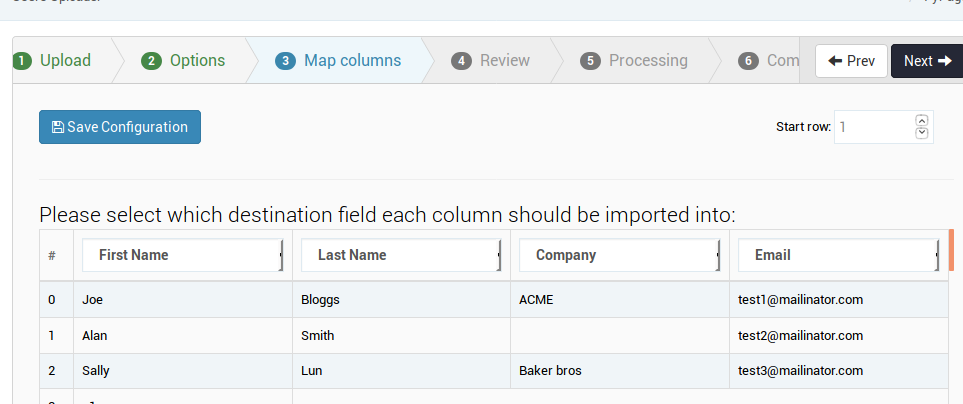Open the Email column dropdown
The image size is (963, 404).
pyautogui.click(x=839, y=255)
